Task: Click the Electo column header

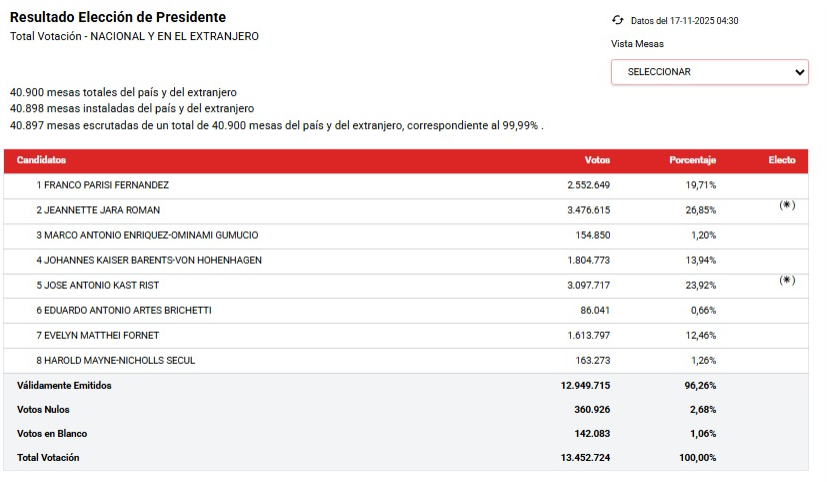Action: point(782,161)
